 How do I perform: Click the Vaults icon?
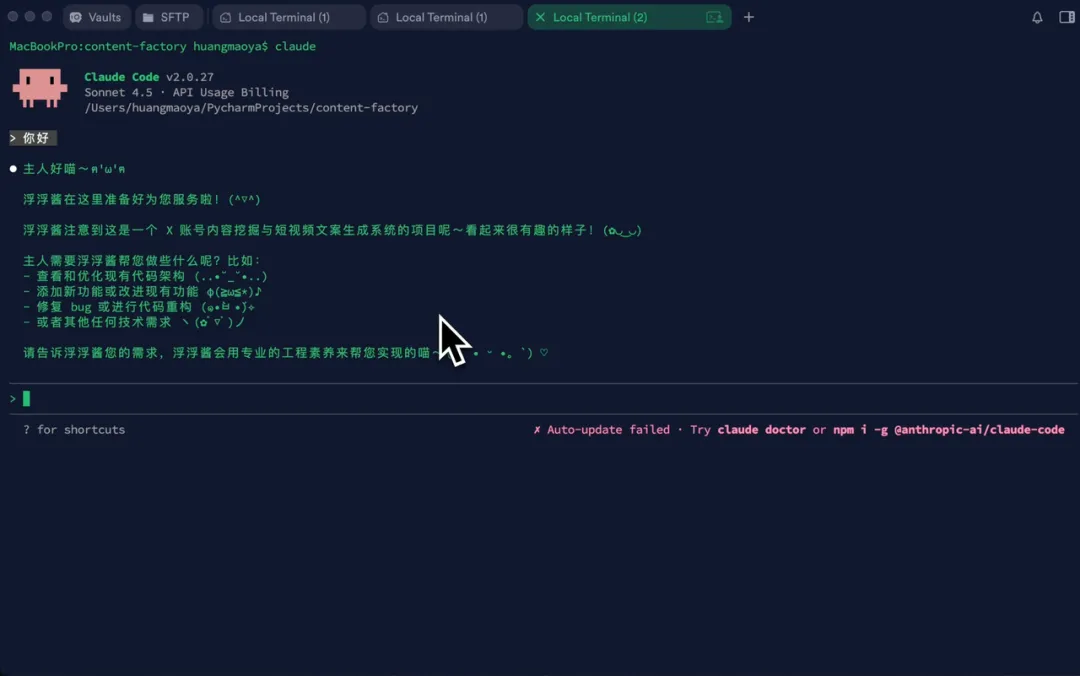(x=76, y=17)
